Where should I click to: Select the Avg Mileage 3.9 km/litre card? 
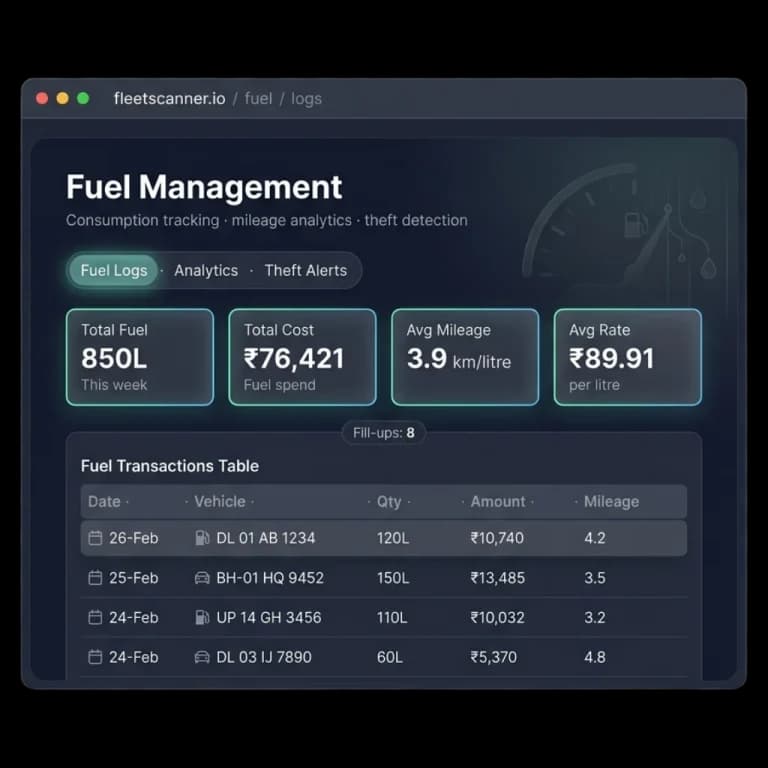(465, 357)
